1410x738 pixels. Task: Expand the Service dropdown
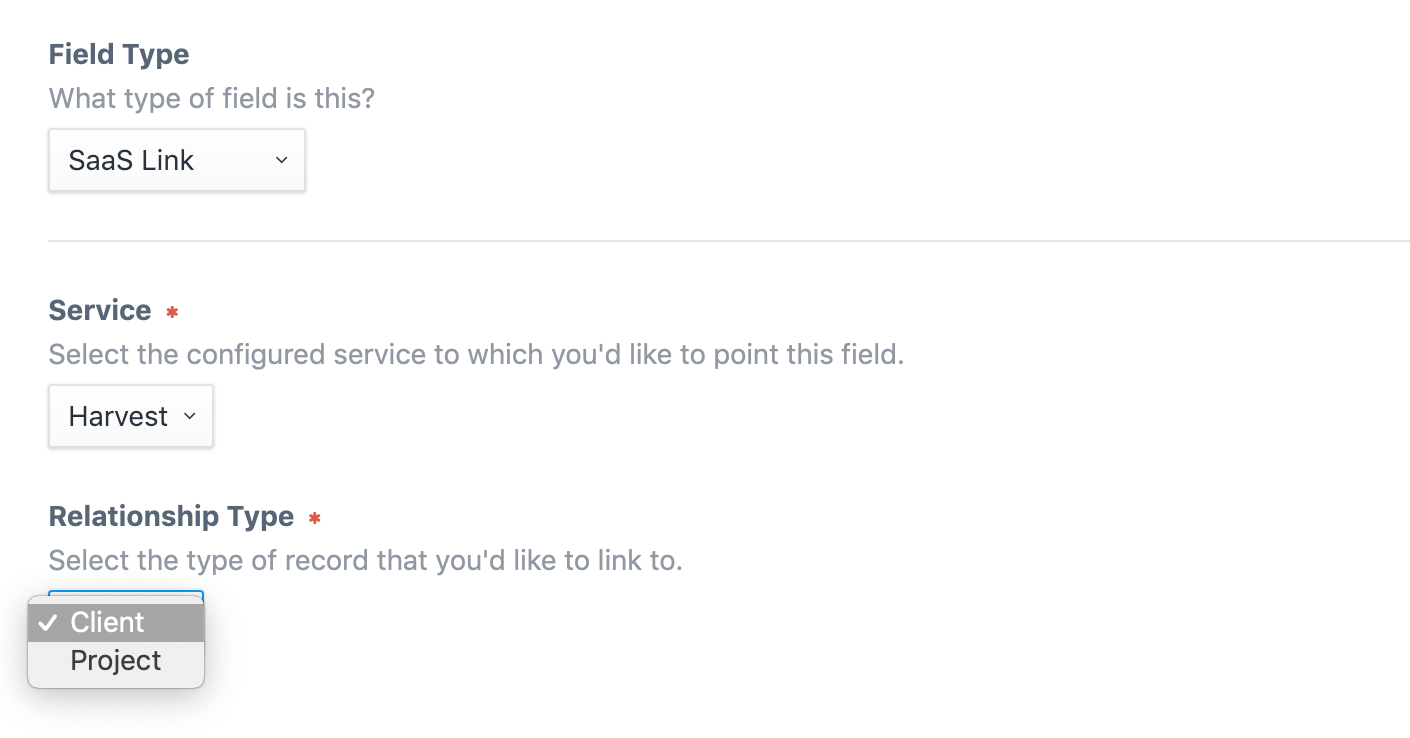point(130,416)
